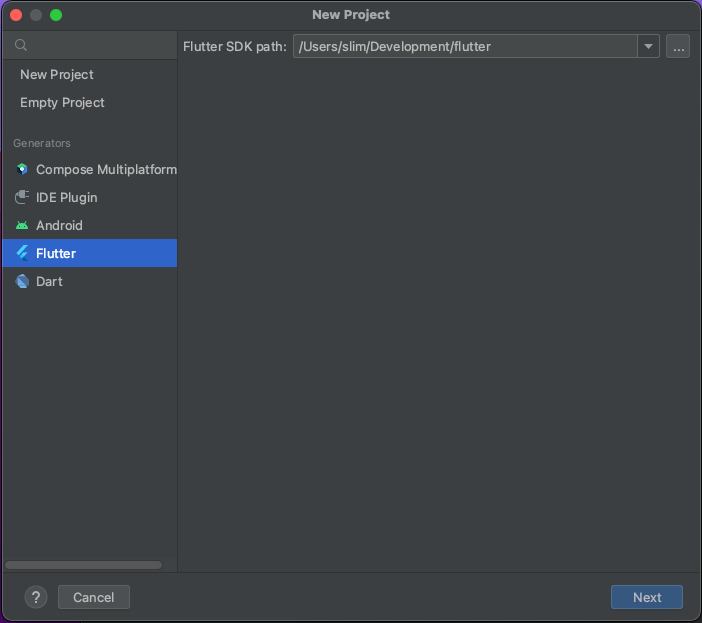The image size is (702, 623).
Task: Click the Compose Multiplatform hexagon icon
Action: (22, 169)
